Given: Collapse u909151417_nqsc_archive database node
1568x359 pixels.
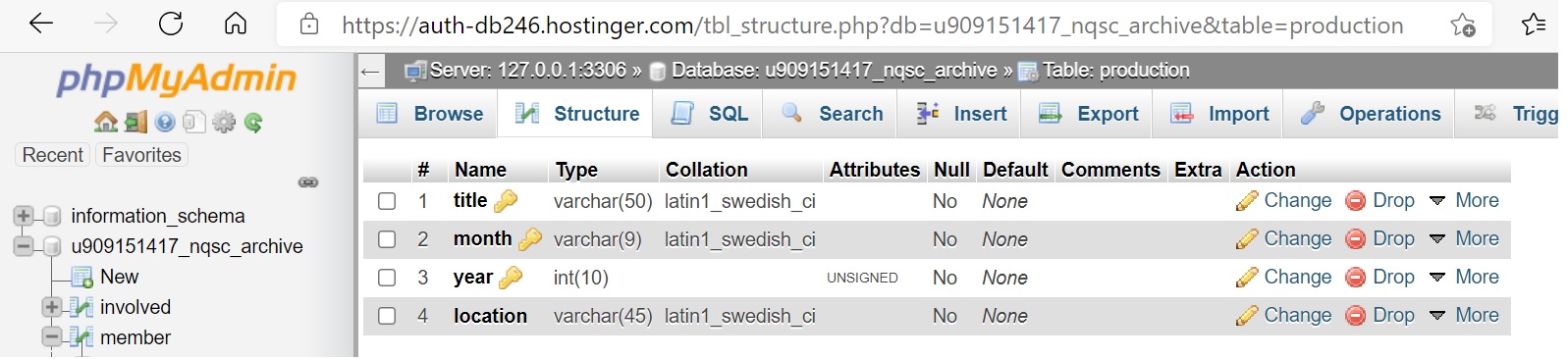Looking at the screenshot, I should point(24,246).
